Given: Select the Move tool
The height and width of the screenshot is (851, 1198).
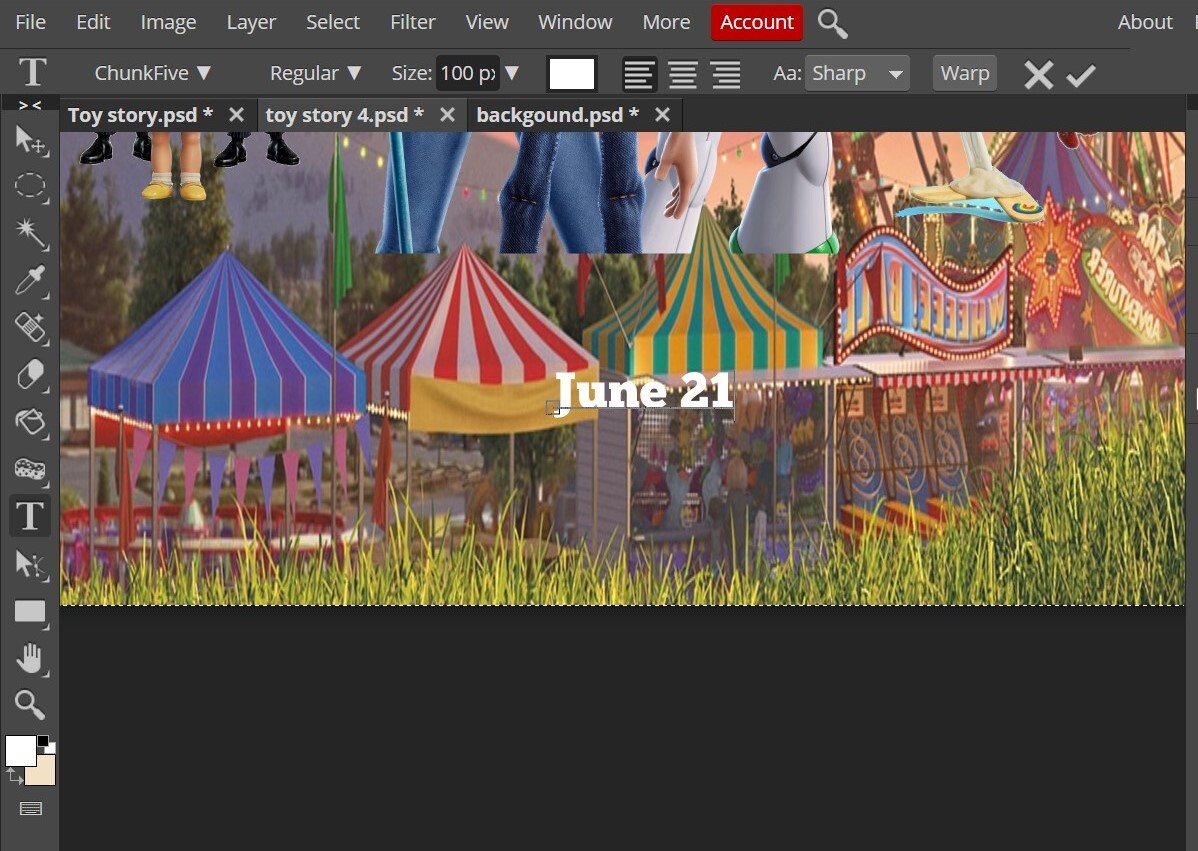Looking at the screenshot, I should [30, 141].
